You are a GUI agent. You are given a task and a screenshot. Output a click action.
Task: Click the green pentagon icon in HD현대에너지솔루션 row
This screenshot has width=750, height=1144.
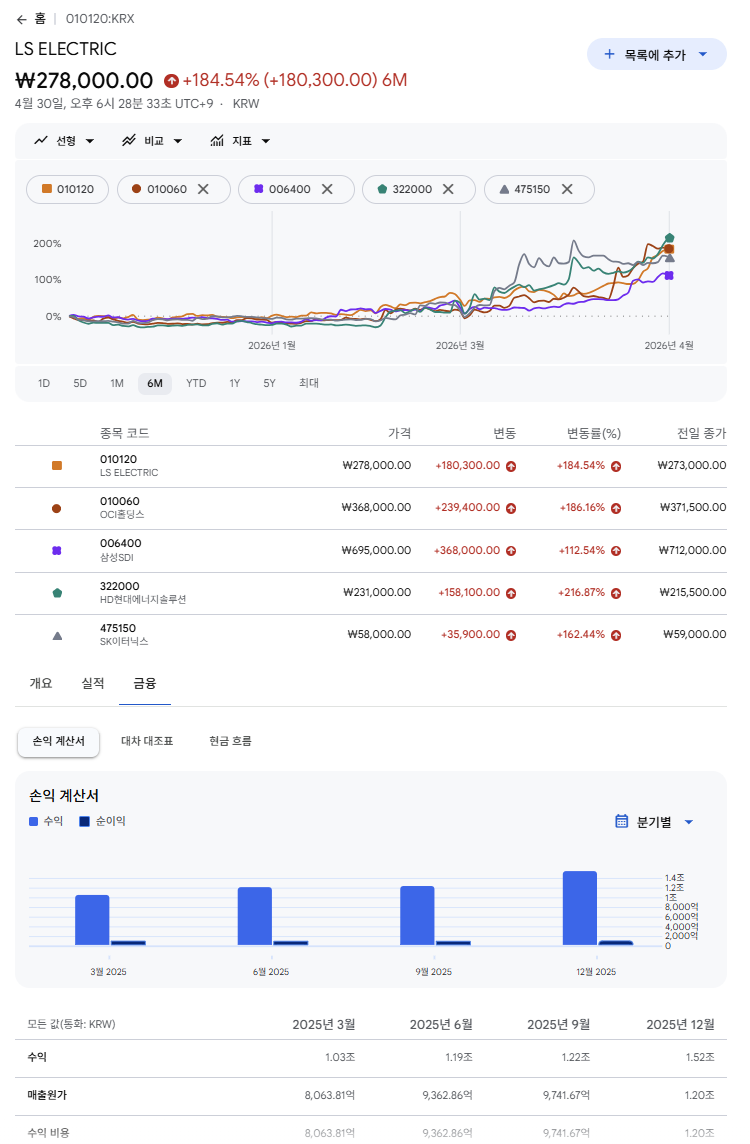tap(57, 592)
